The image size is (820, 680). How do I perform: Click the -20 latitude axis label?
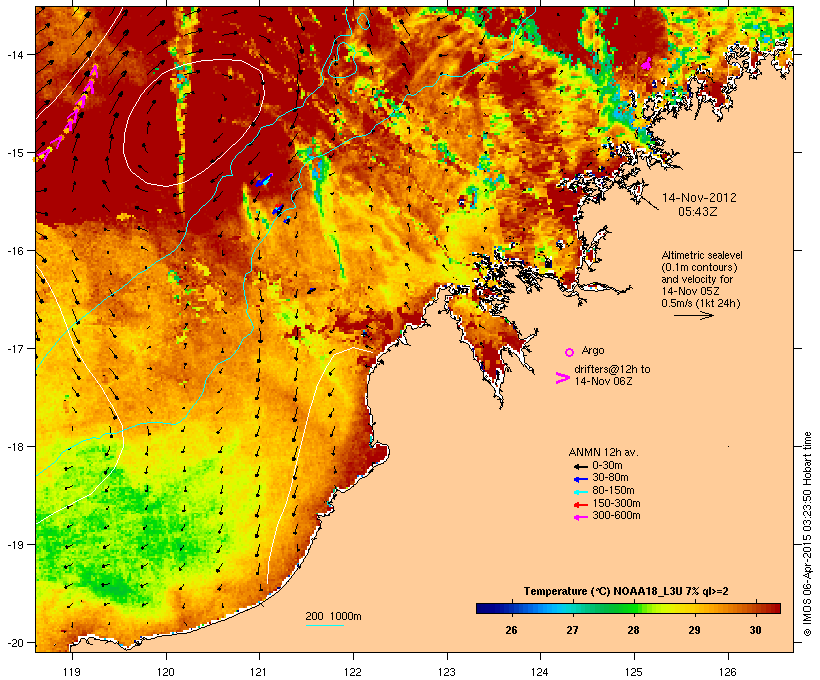click(15, 643)
